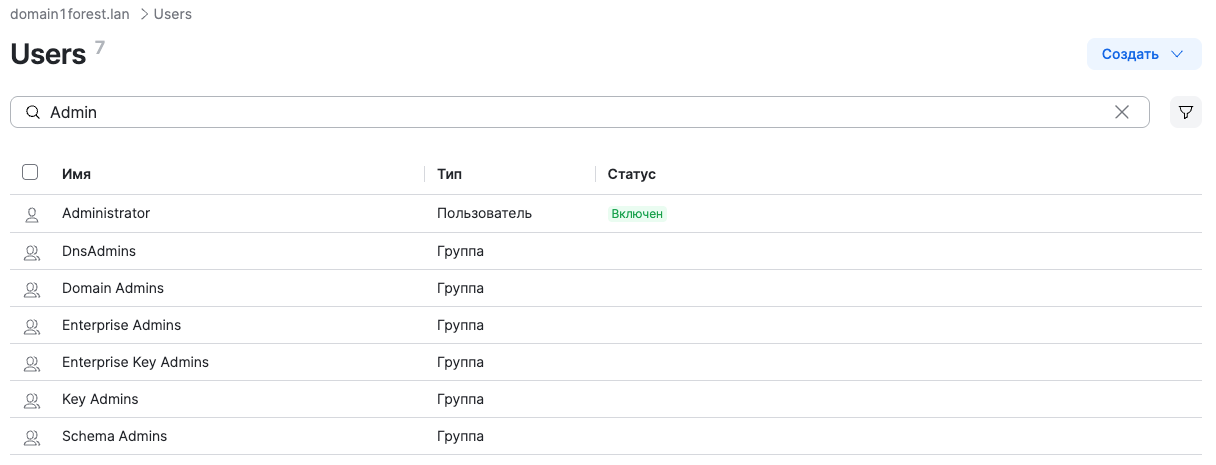Image resolution: width=1216 pixels, height=465 pixels.
Task: Click the filter funnel icon
Action: (x=1185, y=112)
